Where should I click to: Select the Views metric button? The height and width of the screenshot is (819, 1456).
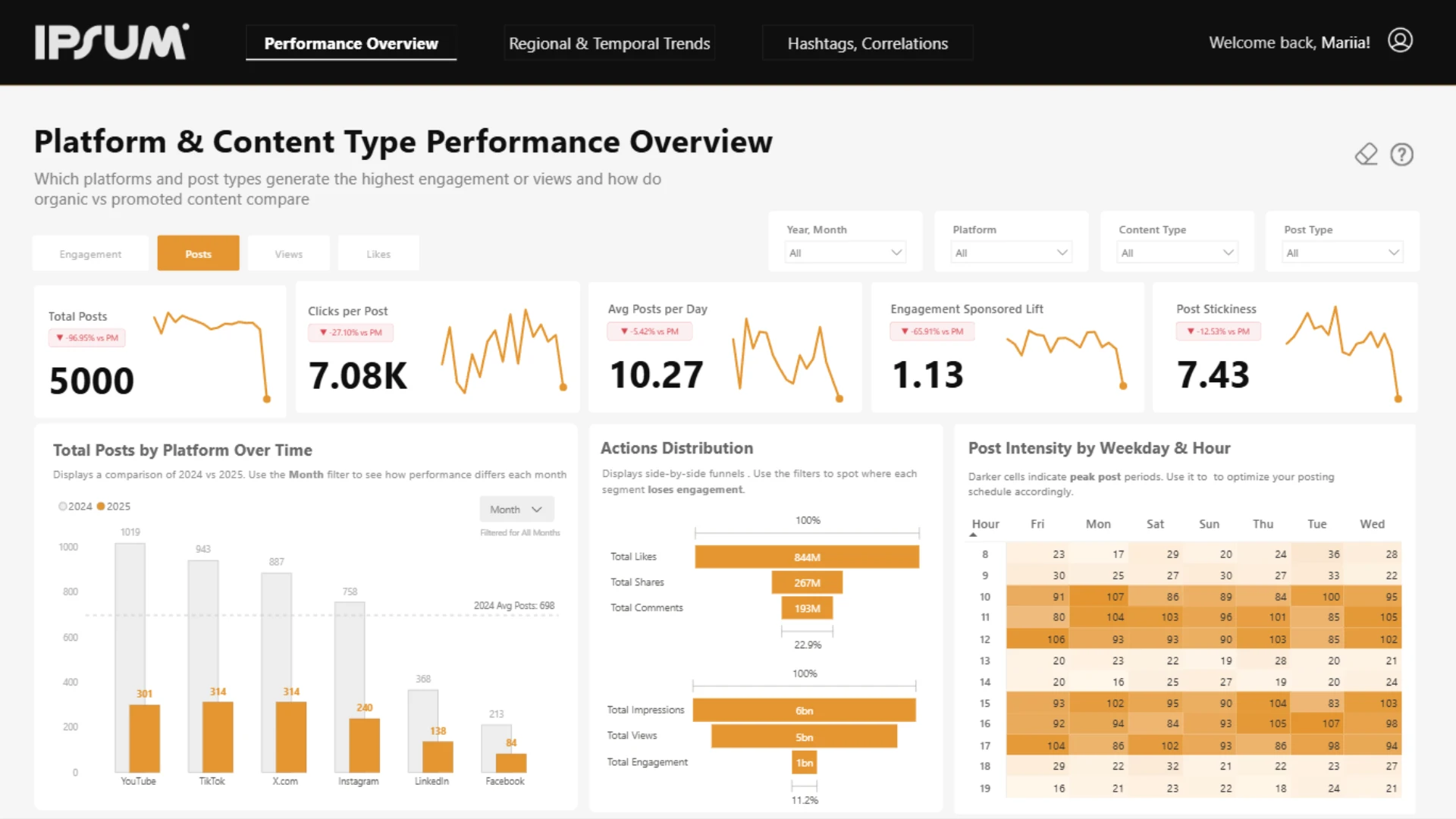pos(288,254)
